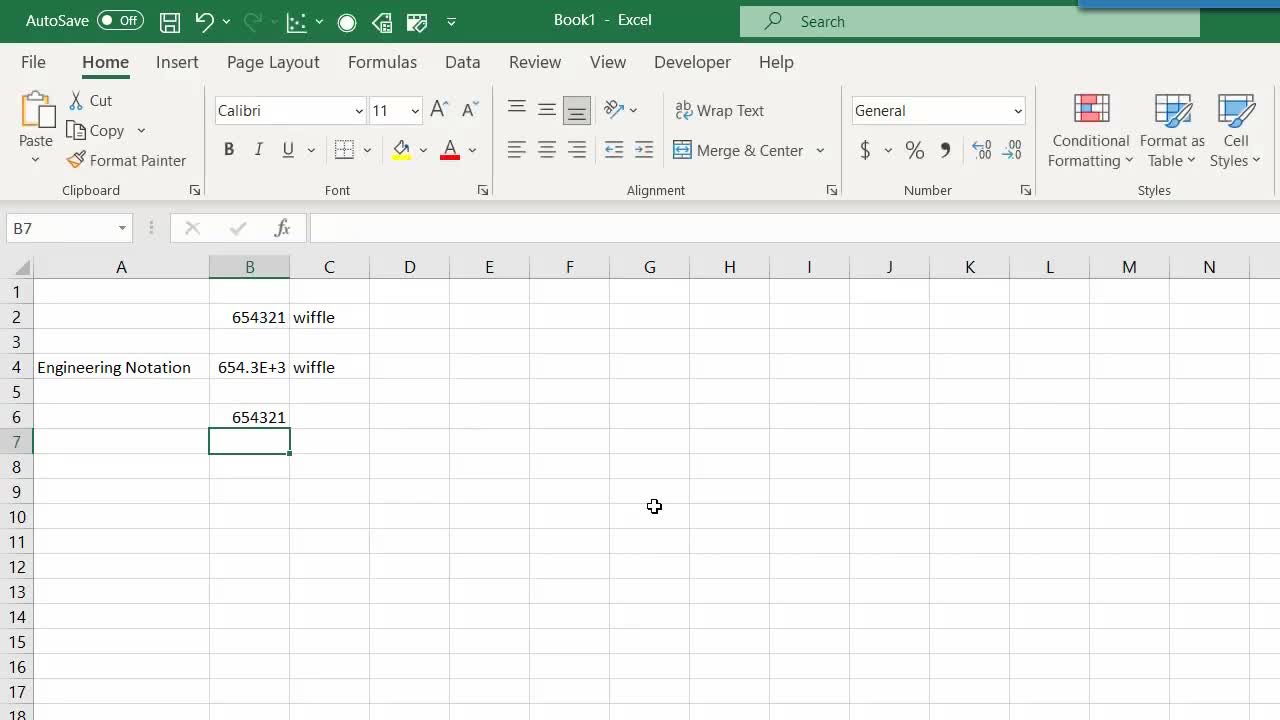1280x720 pixels.
Task: Expand Paste options arrow
Action: (x=36, y=160)
